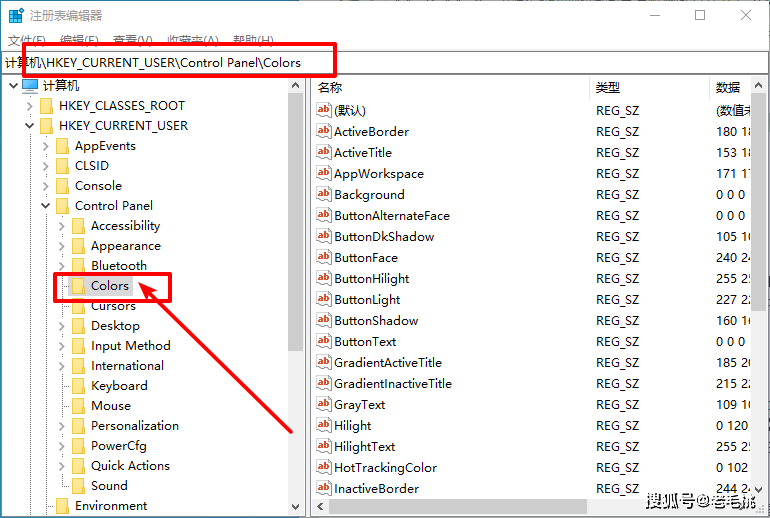Collapse the Control Panel key
Screen dimensions: 770x518
[45, 206]
